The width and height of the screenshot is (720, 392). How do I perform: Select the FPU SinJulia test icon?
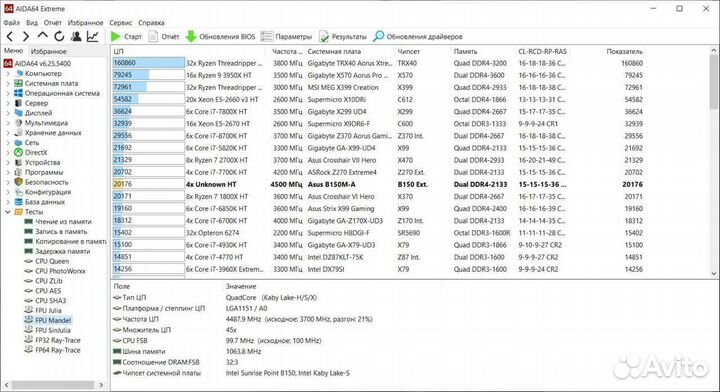click(28, 330)
